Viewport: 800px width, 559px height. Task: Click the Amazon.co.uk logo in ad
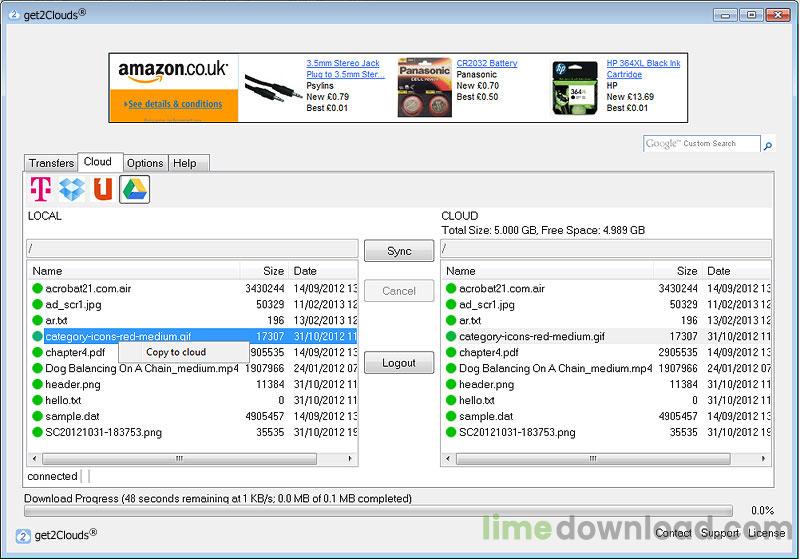tap(173, 70)
